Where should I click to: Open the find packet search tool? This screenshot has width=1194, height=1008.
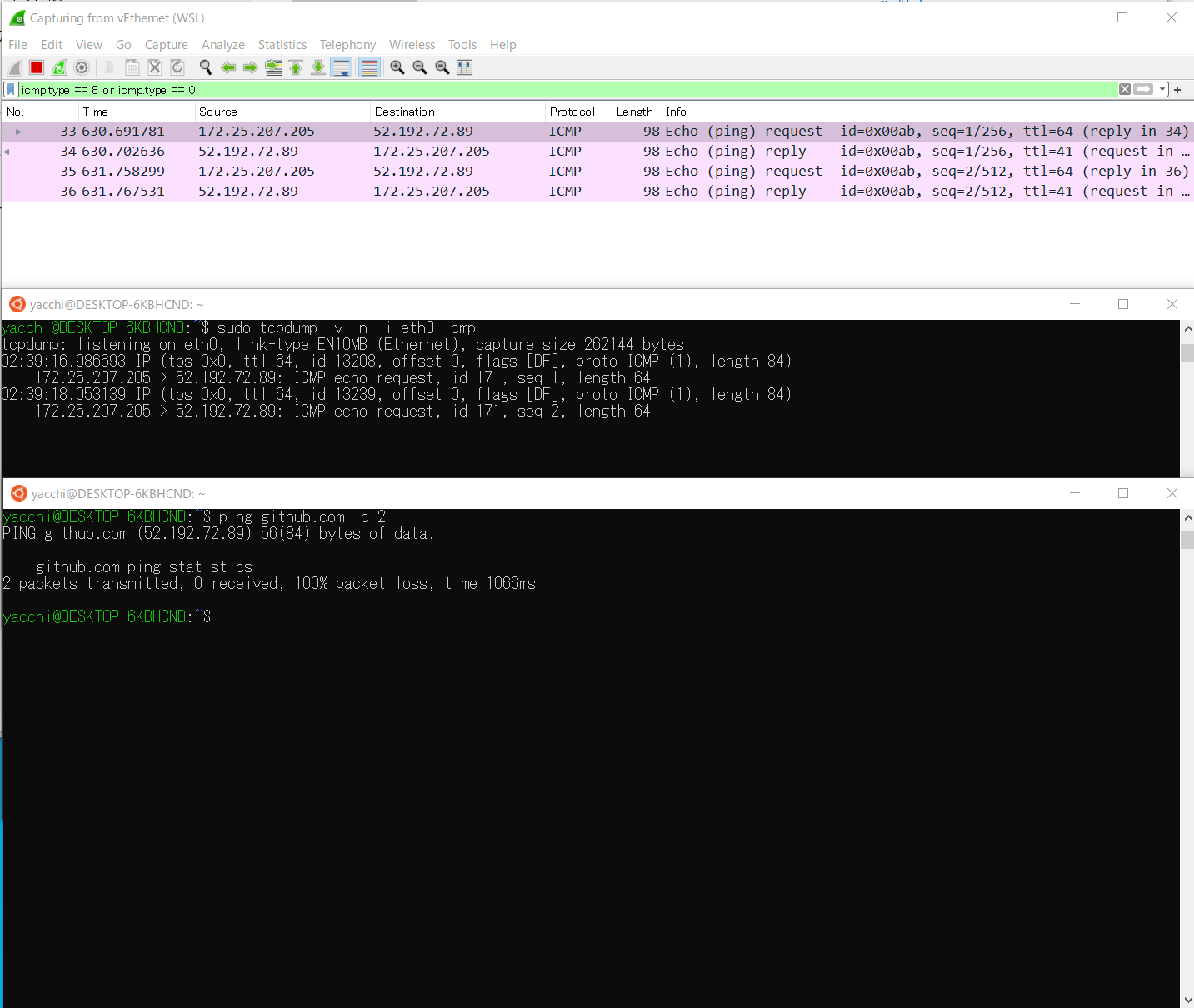[205, 67]
